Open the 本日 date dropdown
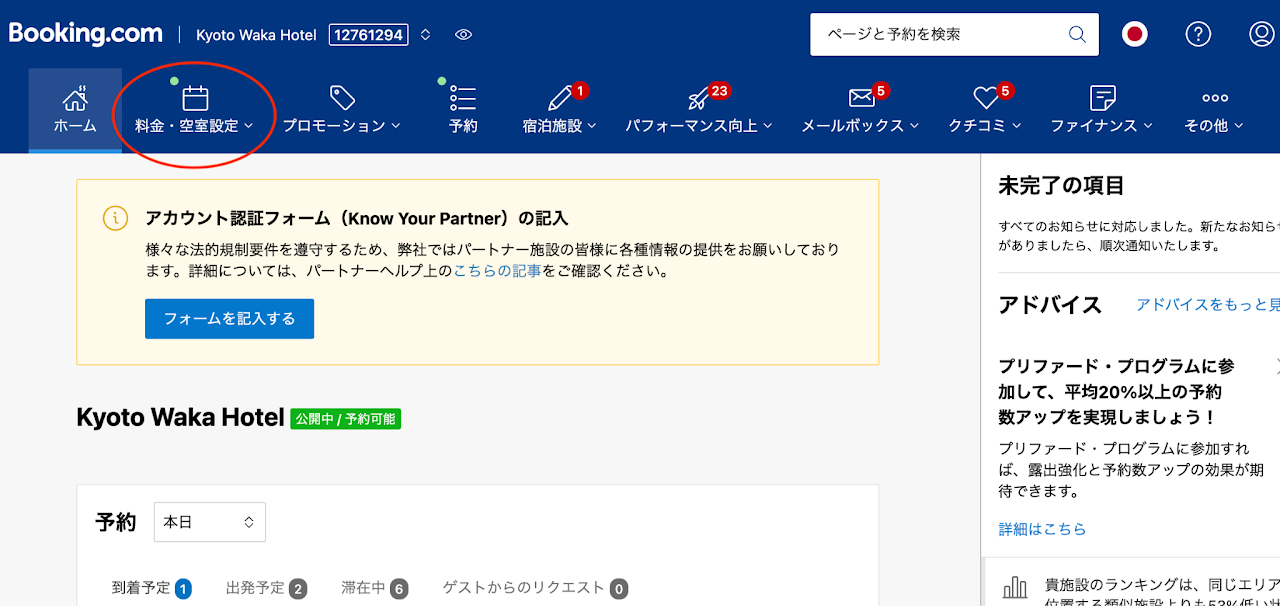Screen dimensions: 1280x606 pos(209,522)
